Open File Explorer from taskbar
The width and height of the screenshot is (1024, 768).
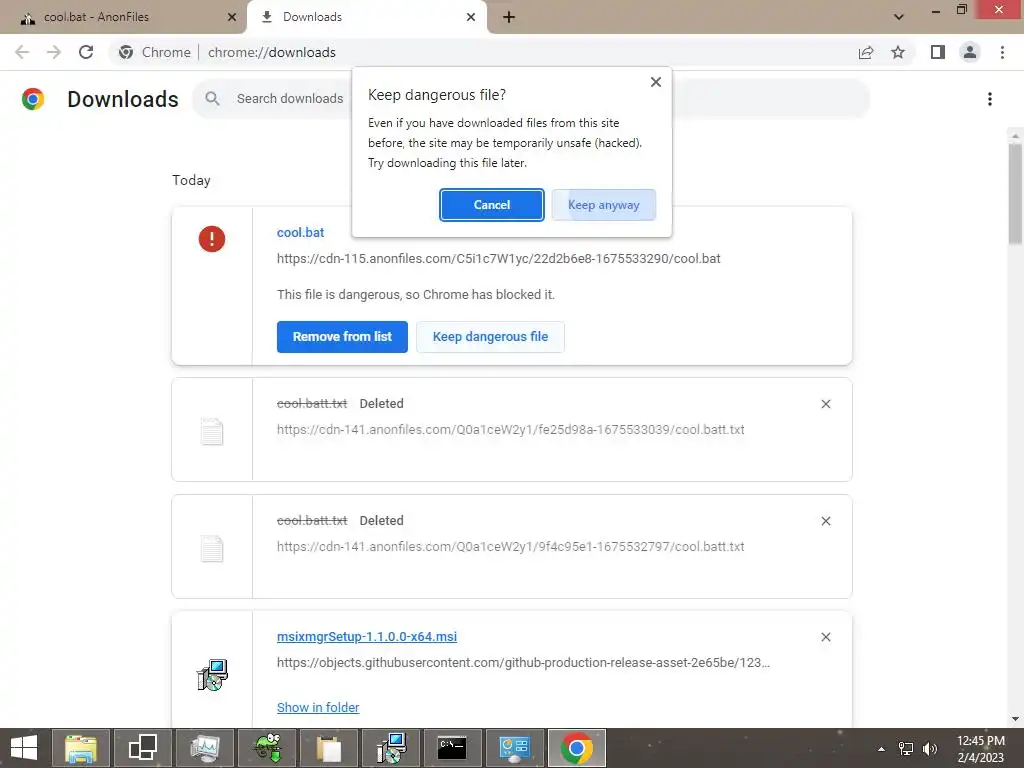pos(81,748)
